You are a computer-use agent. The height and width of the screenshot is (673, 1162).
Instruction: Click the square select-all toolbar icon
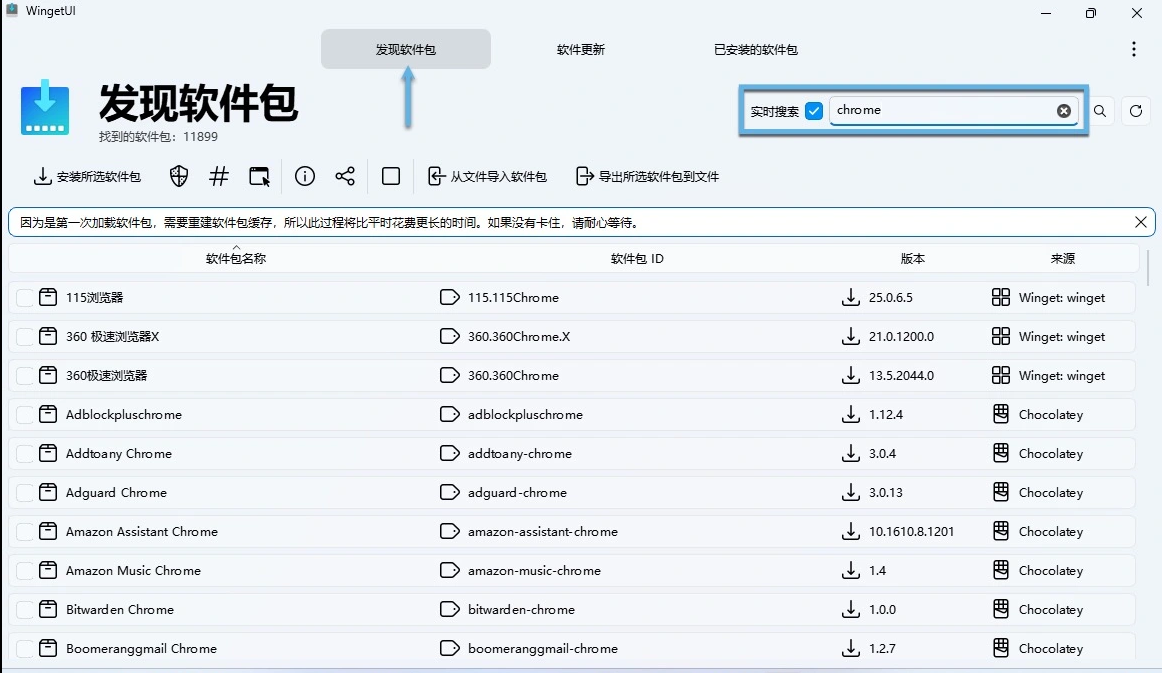391,176
